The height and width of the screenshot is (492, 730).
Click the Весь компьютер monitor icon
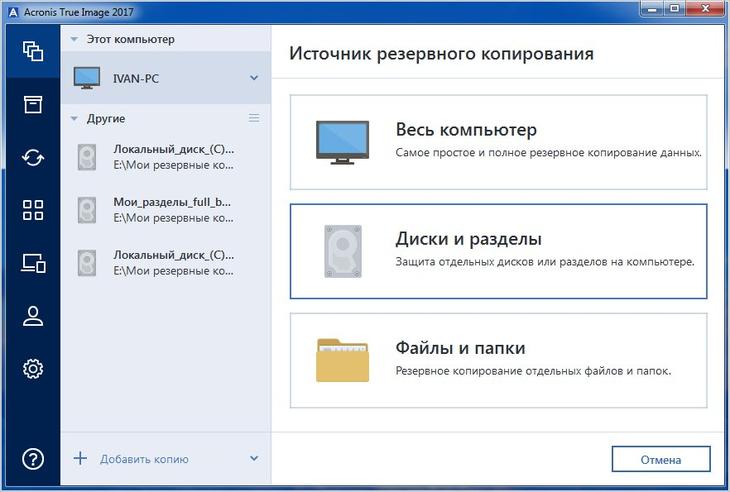click(342, 142)
